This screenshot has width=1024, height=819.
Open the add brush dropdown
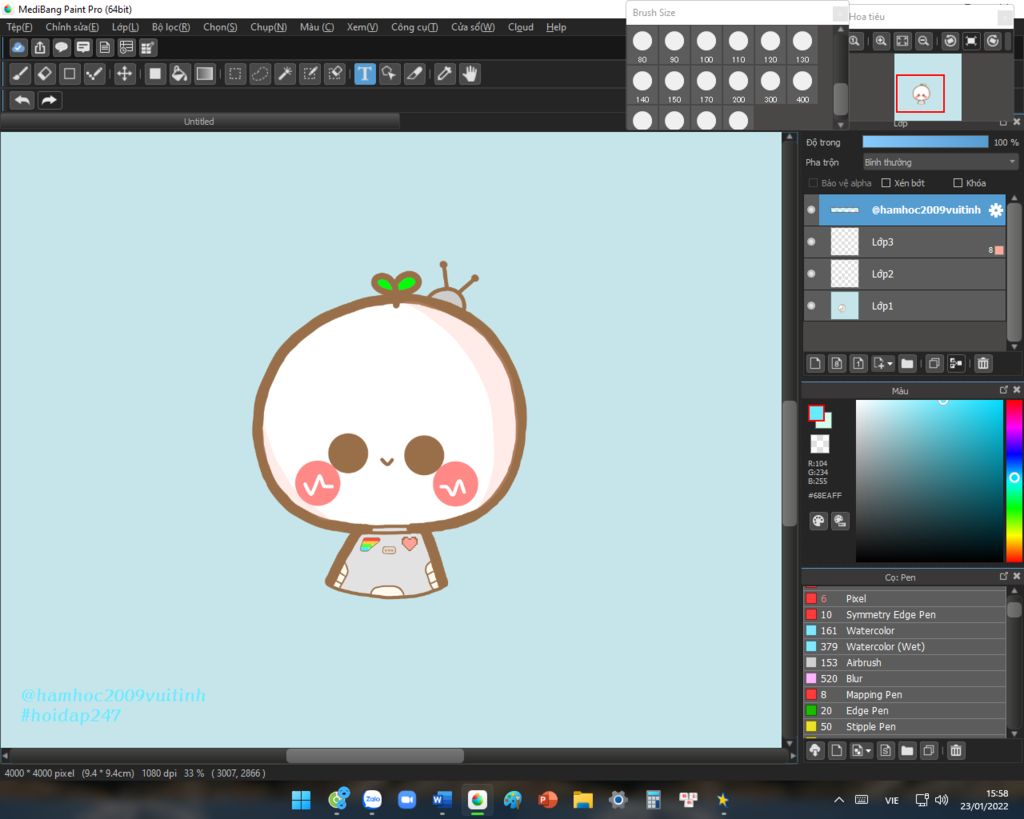(x=861, y=751)
